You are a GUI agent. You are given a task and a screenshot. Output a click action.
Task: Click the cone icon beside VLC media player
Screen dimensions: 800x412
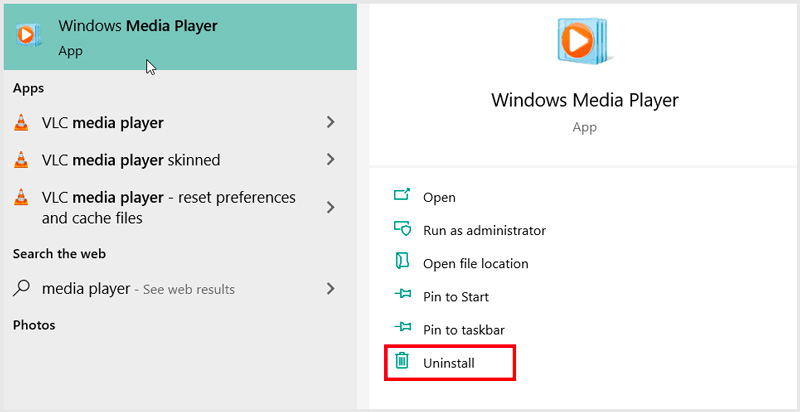21,123
